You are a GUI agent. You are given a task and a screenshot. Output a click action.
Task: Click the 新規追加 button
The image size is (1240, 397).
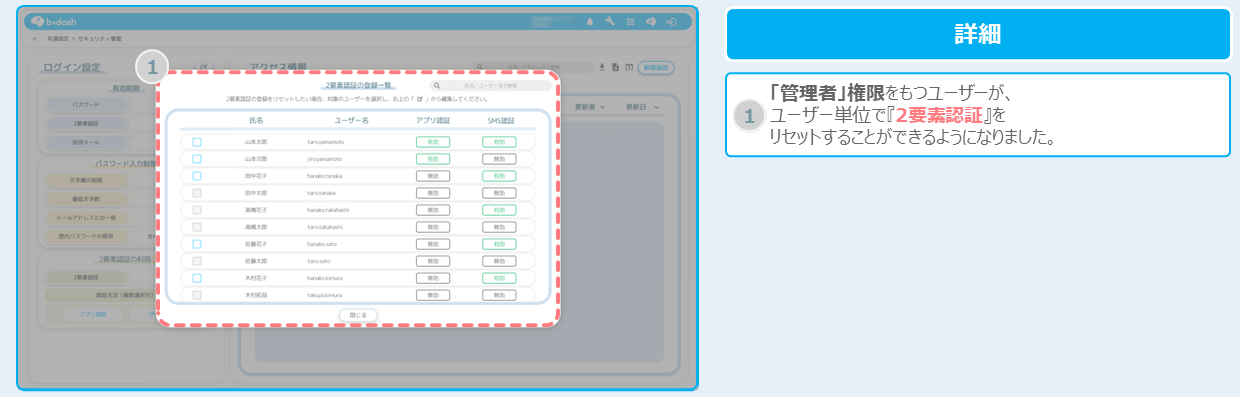click(x=656, y=67)
